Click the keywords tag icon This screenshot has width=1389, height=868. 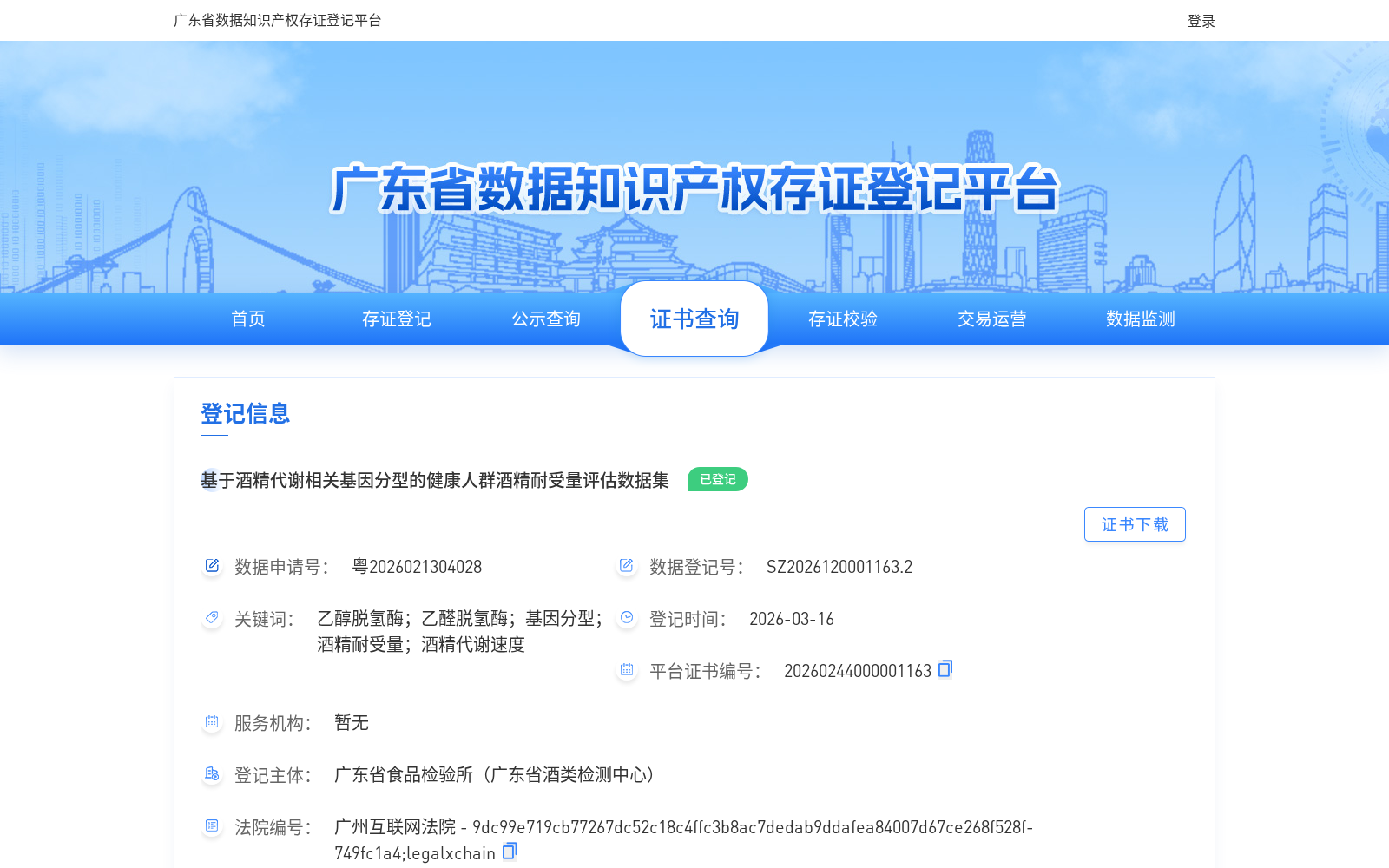tap(212, 618)
